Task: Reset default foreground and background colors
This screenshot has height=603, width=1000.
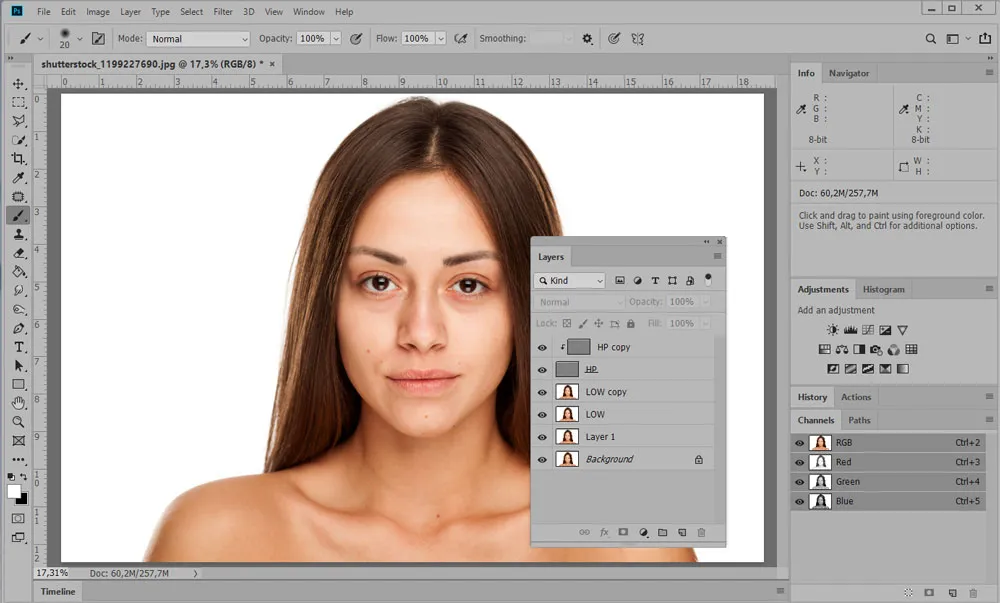Action: coord(11,477)
